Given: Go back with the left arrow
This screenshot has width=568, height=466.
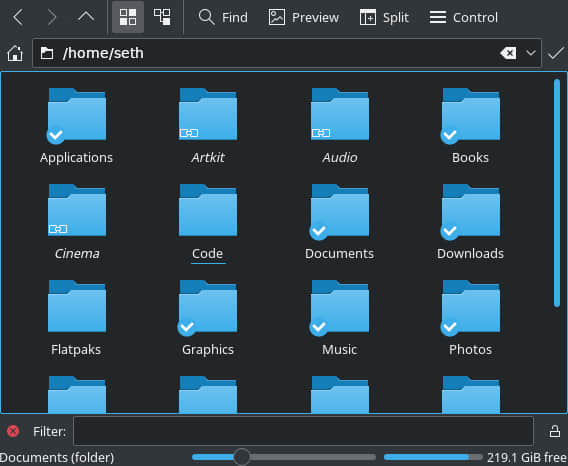Looking at the screenshot, I should pos(18,17).
